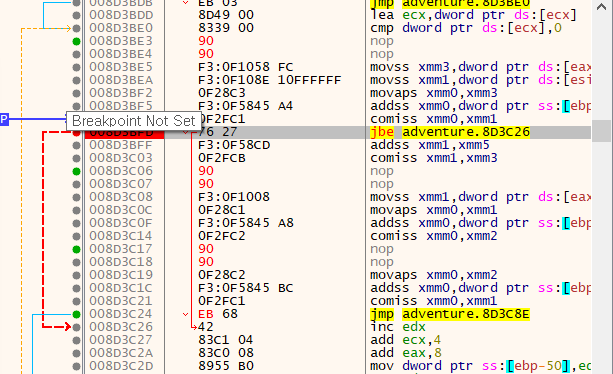Click opcode bytes 0F2FC2
This screenshot has height=374, width=613.
(222, 236)
